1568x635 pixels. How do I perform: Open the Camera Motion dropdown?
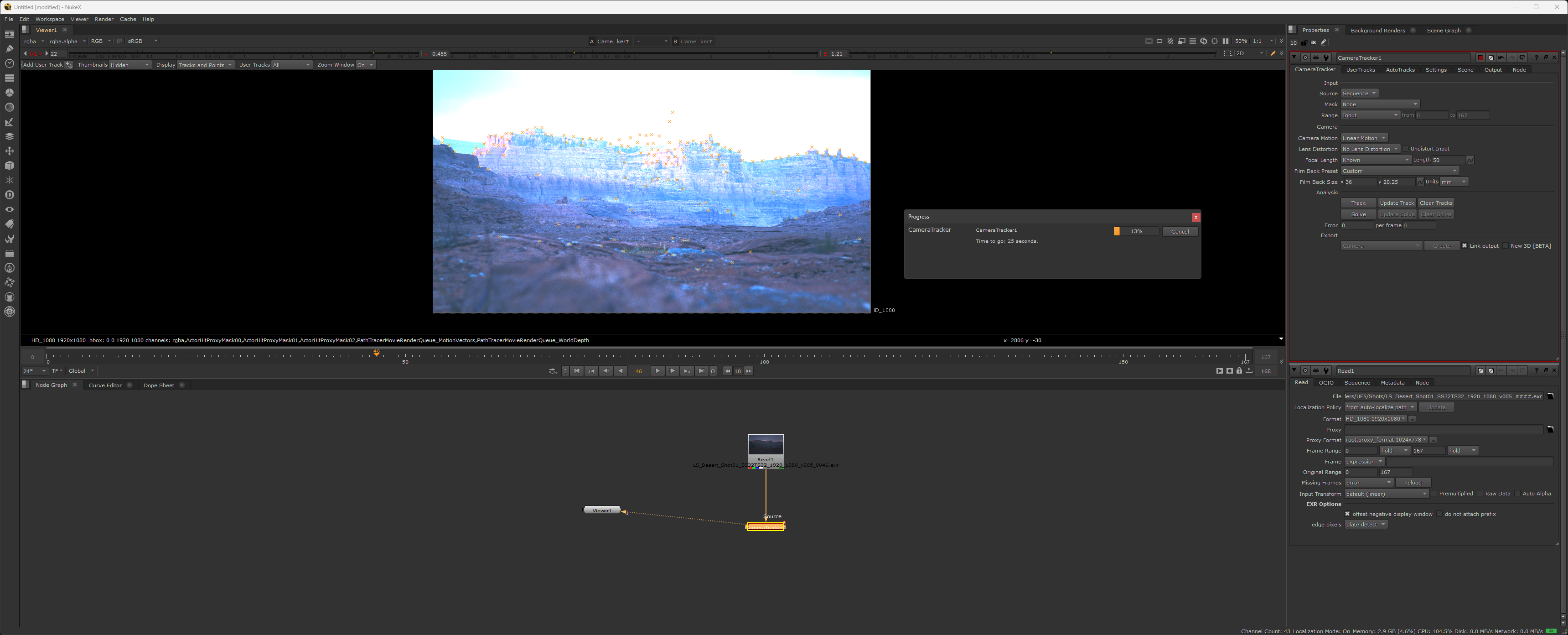click(x=1364, y=138)
